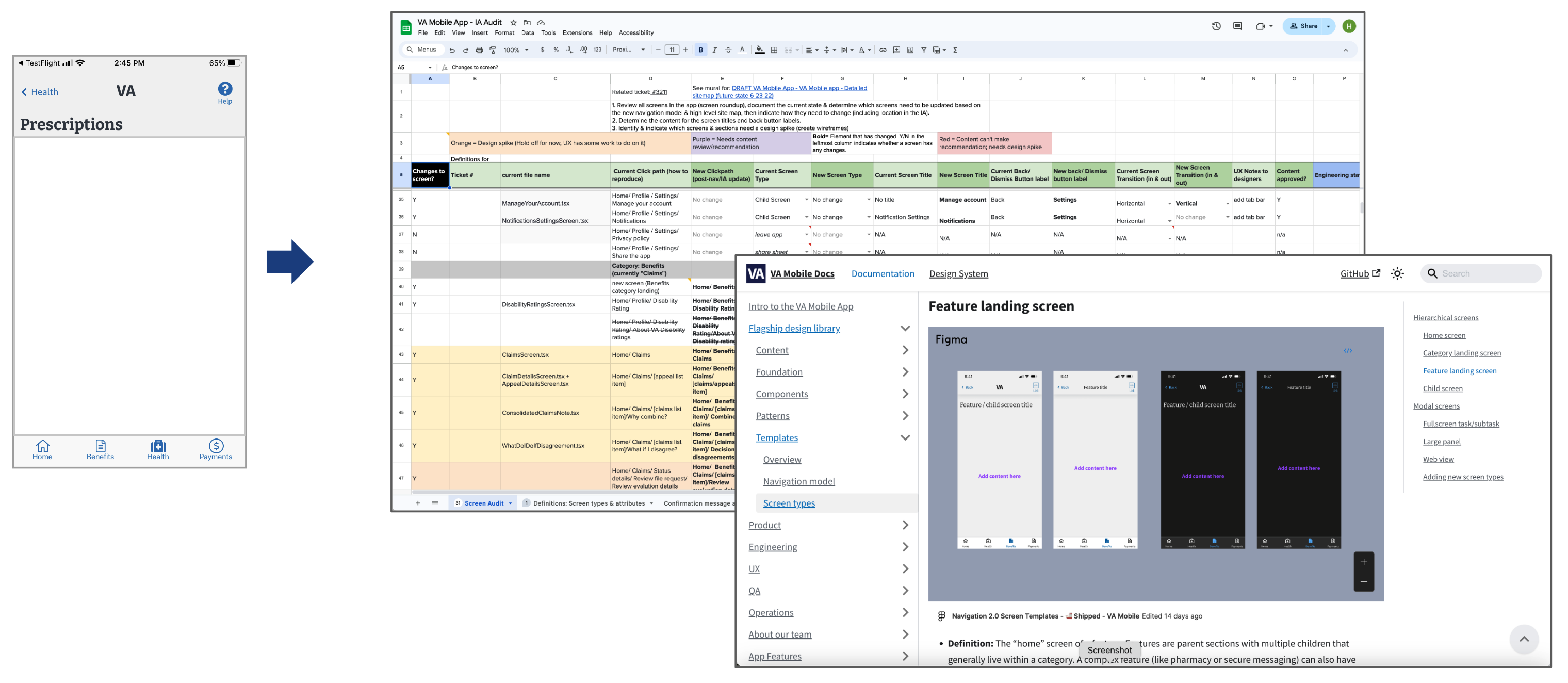Open the File menu
This screenshot has height=683, width=1568.
coord(422,33)
